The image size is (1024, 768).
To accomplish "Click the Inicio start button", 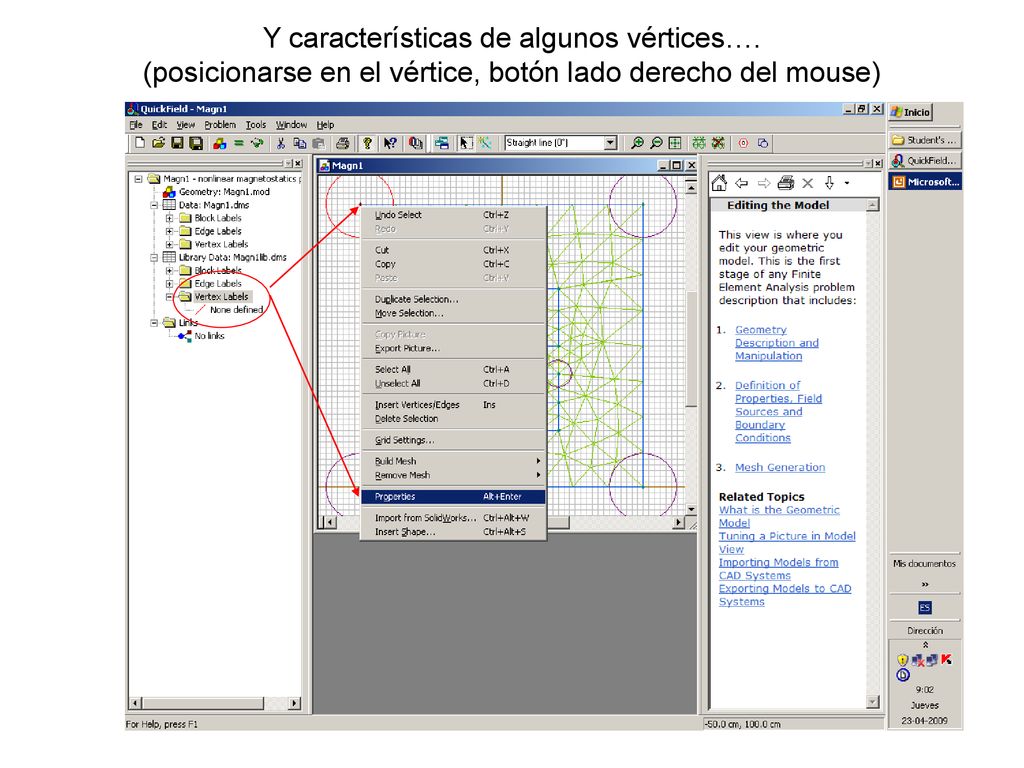I will coord(911,112).
